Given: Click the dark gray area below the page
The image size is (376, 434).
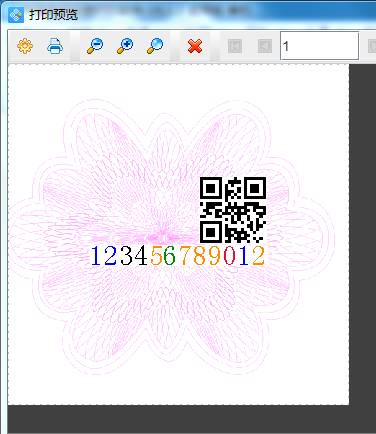Looking at the screenshot, I should (x=192, y=419).
